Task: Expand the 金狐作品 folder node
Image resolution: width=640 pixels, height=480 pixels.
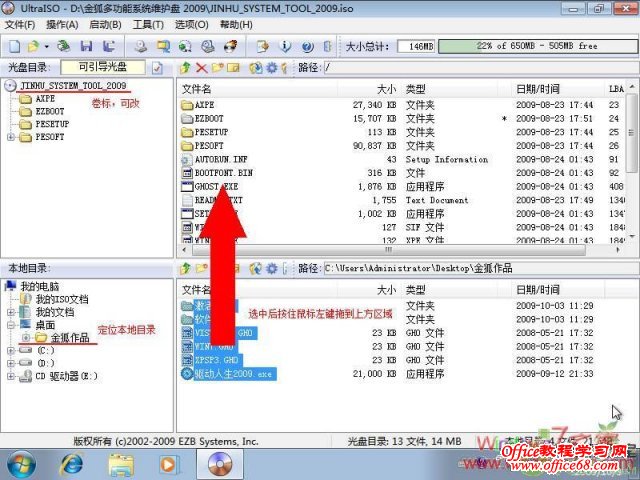Action: point(26,338)
